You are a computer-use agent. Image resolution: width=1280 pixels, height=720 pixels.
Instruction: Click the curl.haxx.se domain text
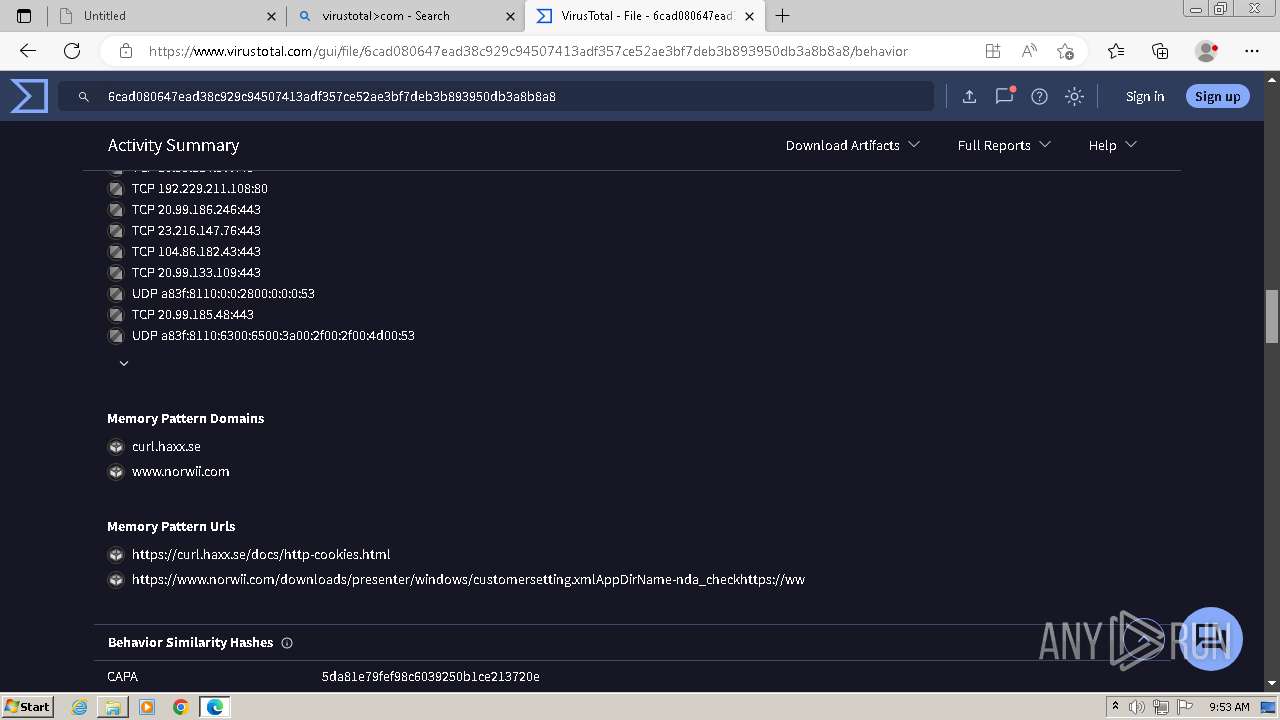[x=166, y=446]
